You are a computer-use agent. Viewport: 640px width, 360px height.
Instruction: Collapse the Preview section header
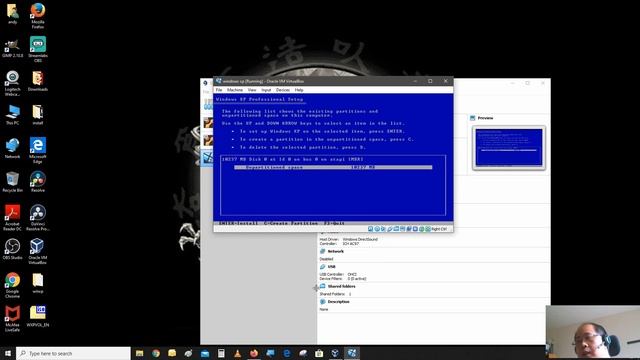tap(485, 118)
